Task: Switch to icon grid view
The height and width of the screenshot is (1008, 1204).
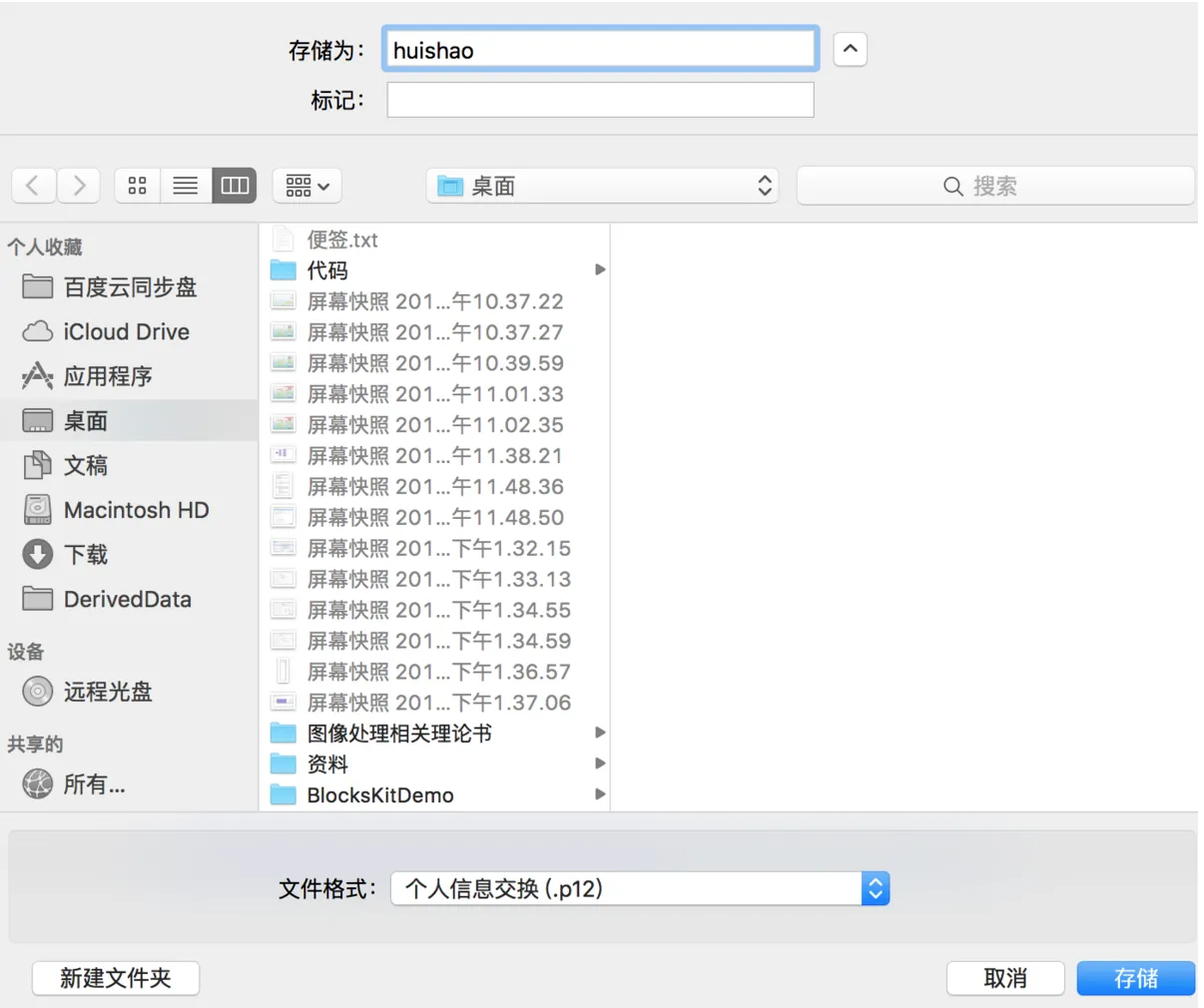Action: click(138, 186)
